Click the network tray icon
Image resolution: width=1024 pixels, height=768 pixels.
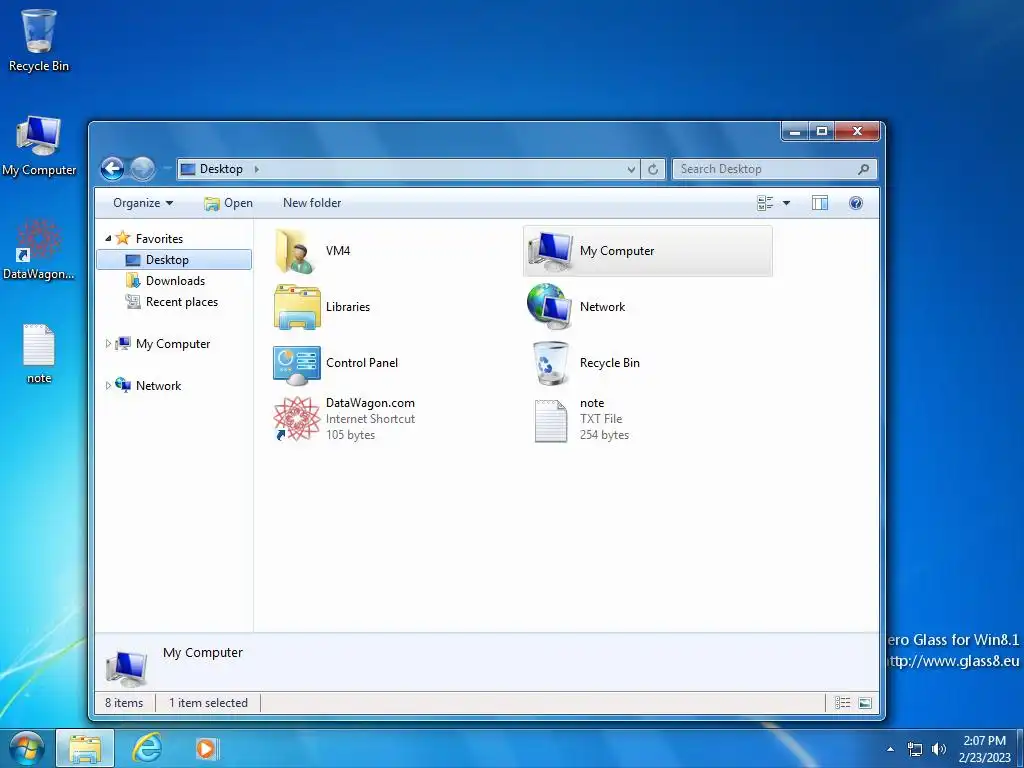915,749
